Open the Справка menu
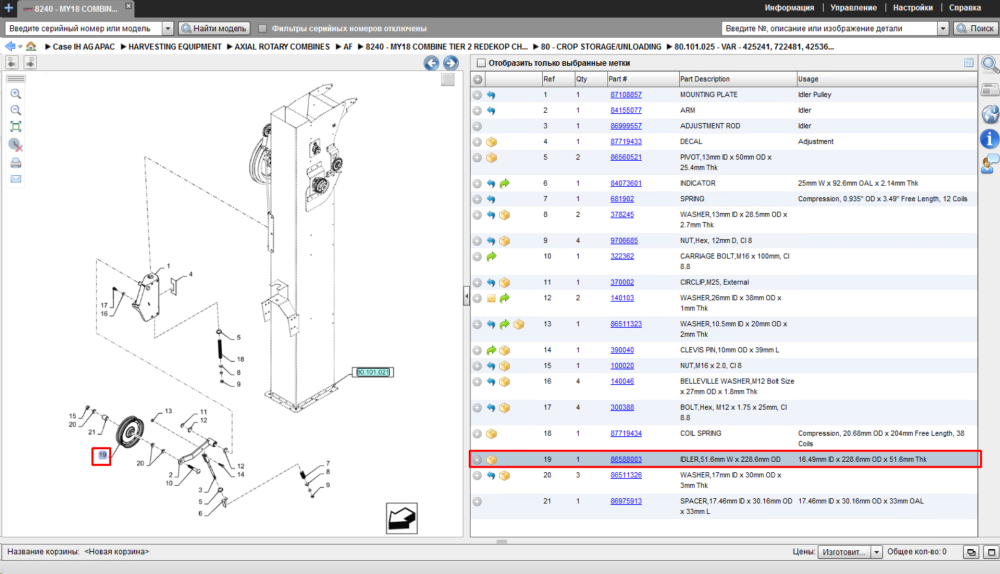The width and height of the screenshot is (1000, 574). [x=965, y=8]
